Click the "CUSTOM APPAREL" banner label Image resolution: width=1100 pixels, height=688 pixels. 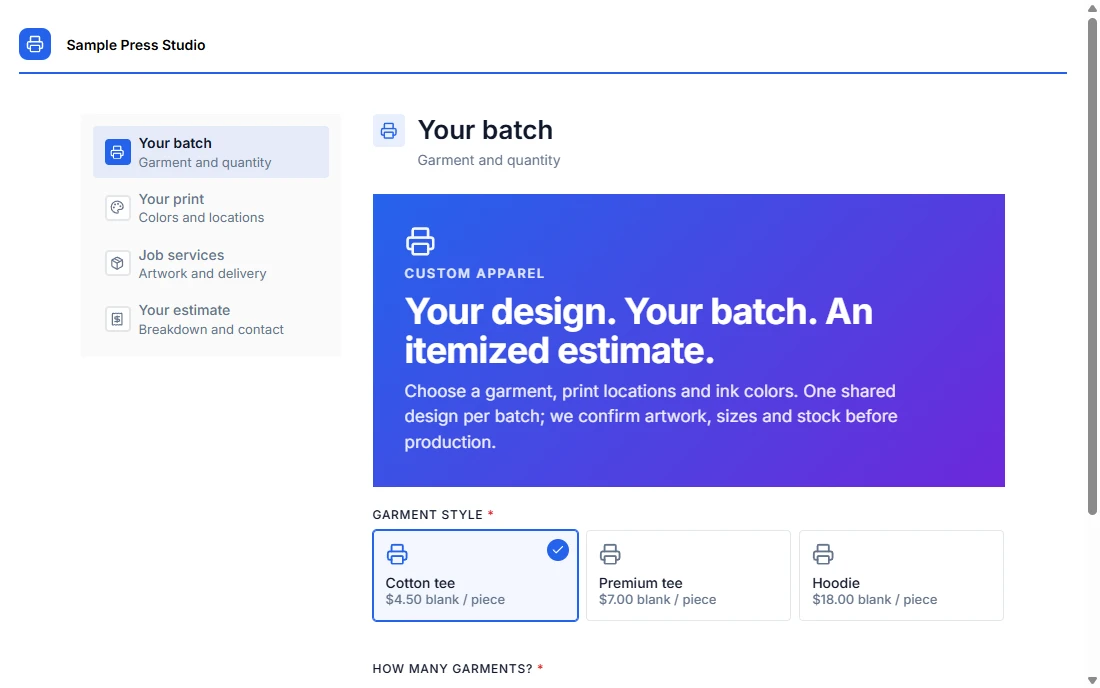(x=474, y=274)
